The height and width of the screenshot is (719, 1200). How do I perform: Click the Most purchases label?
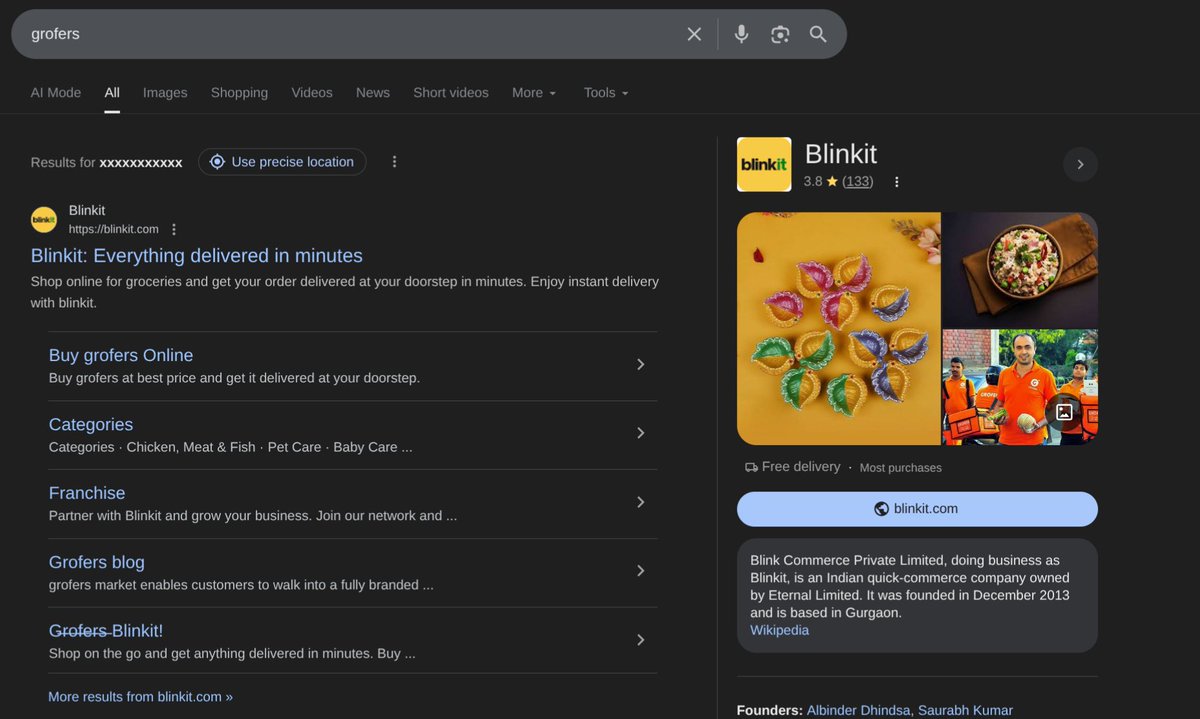tap(901, 468)
